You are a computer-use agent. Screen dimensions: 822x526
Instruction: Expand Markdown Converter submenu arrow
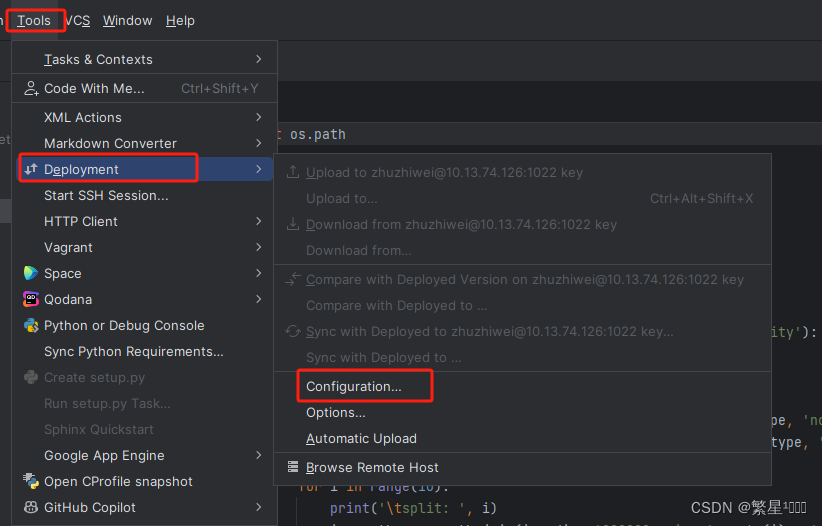(258, 143)
